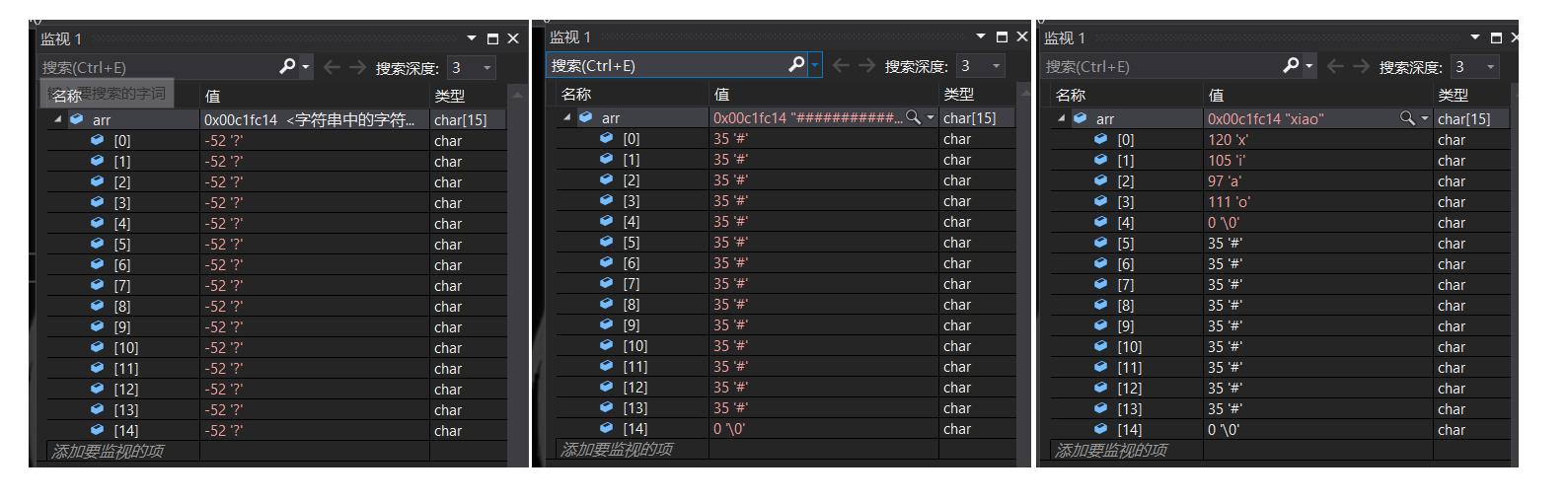This screenshot has width=1568, height=501.
Task: Open window position menu of "xiao" watch window
Action: tap(1475, 37)
